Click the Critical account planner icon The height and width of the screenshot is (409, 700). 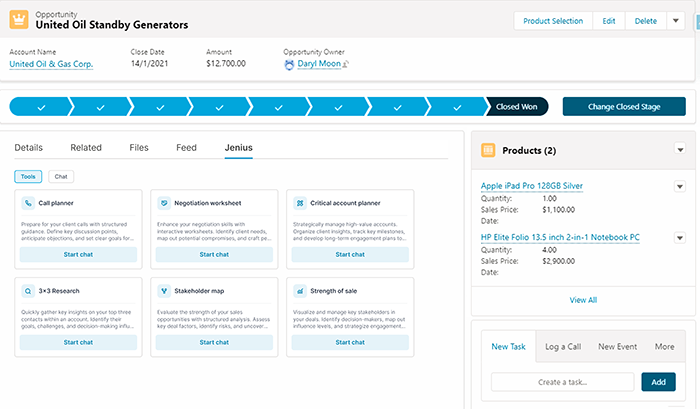(300, 203)
